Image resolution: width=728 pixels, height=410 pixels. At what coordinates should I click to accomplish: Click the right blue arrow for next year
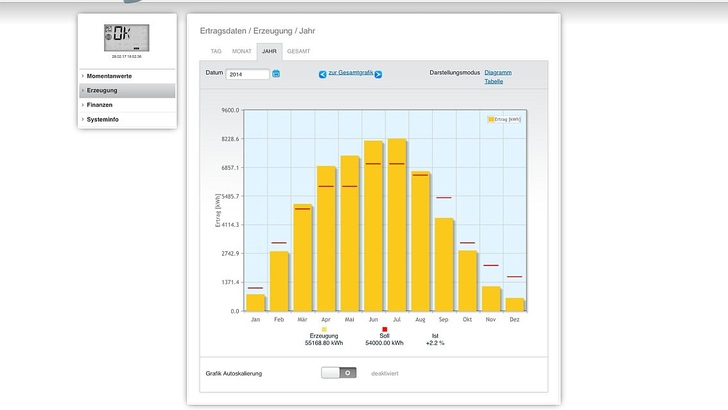point(380,74)
